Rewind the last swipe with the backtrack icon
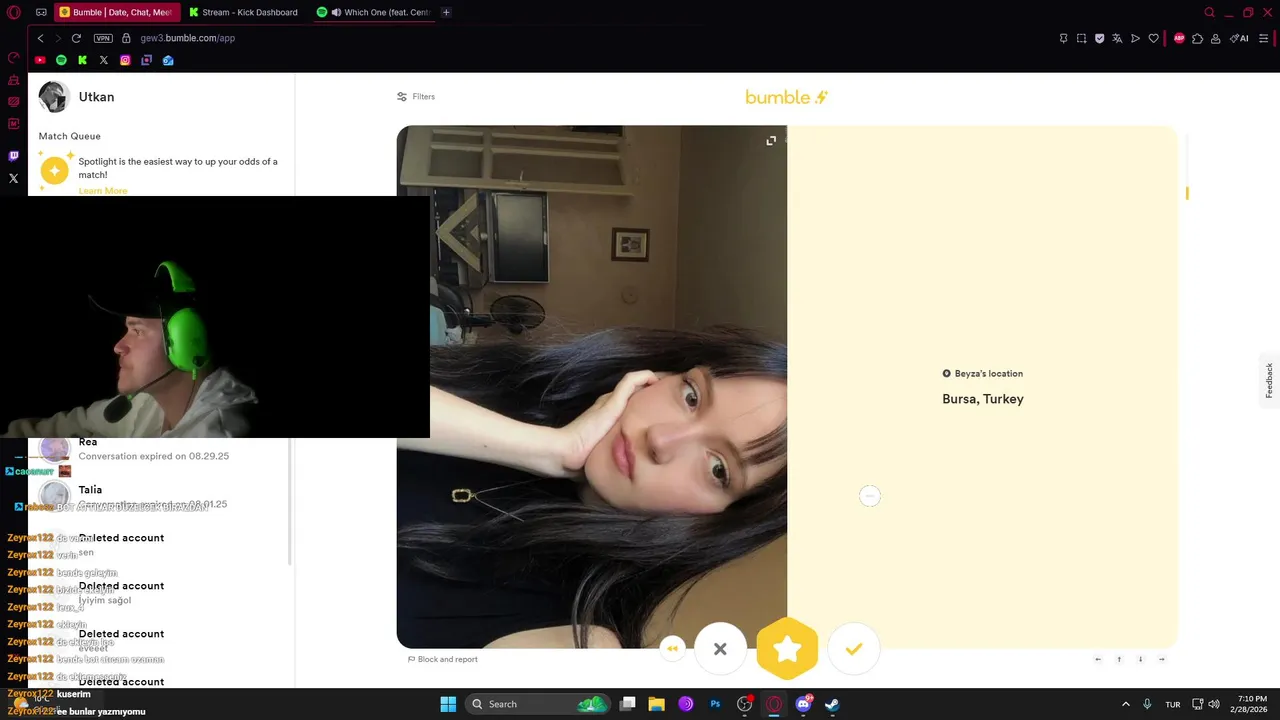 672,648
